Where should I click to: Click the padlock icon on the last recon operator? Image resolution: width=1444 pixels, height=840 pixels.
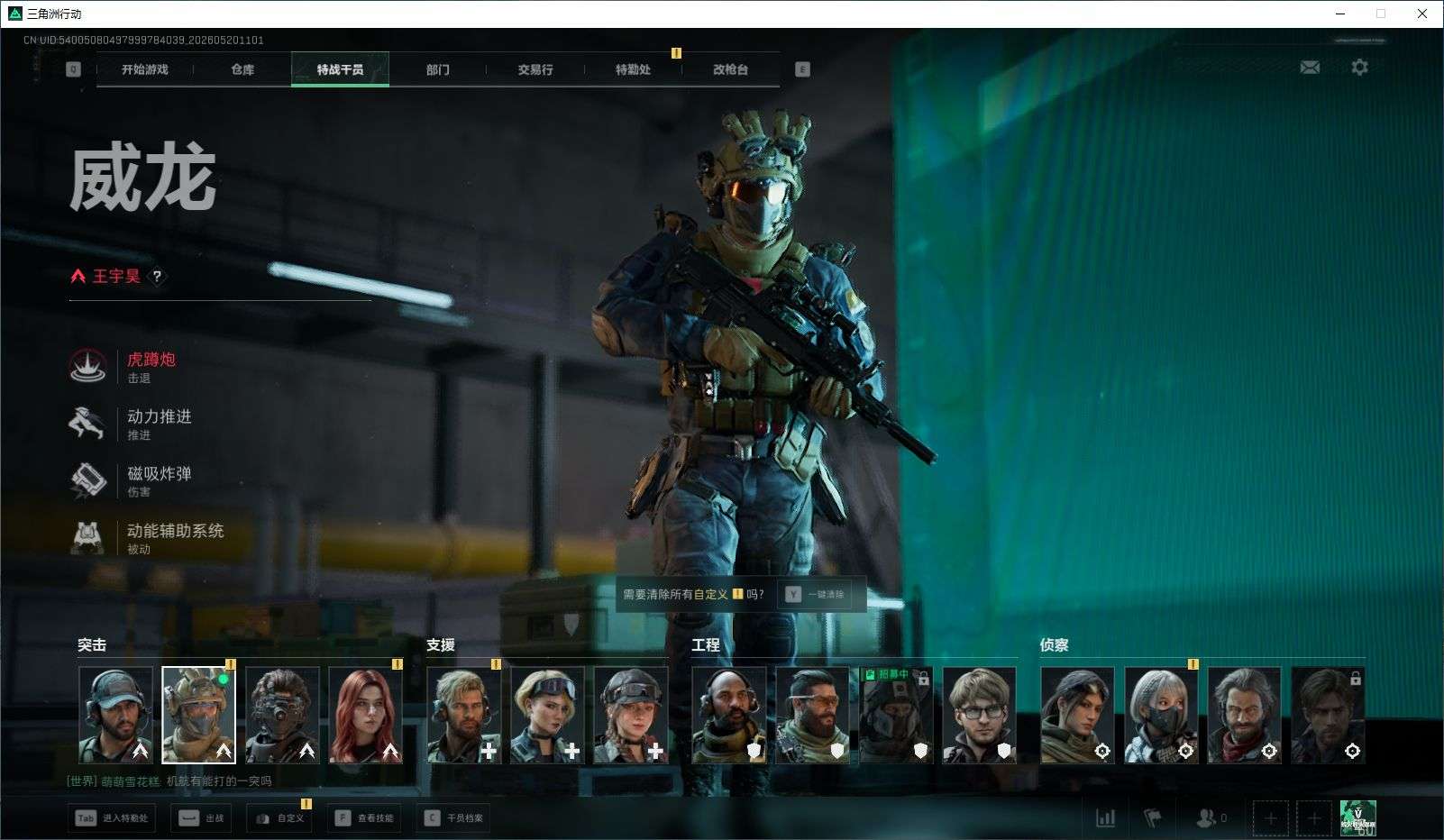click(x=1355, y=679)
